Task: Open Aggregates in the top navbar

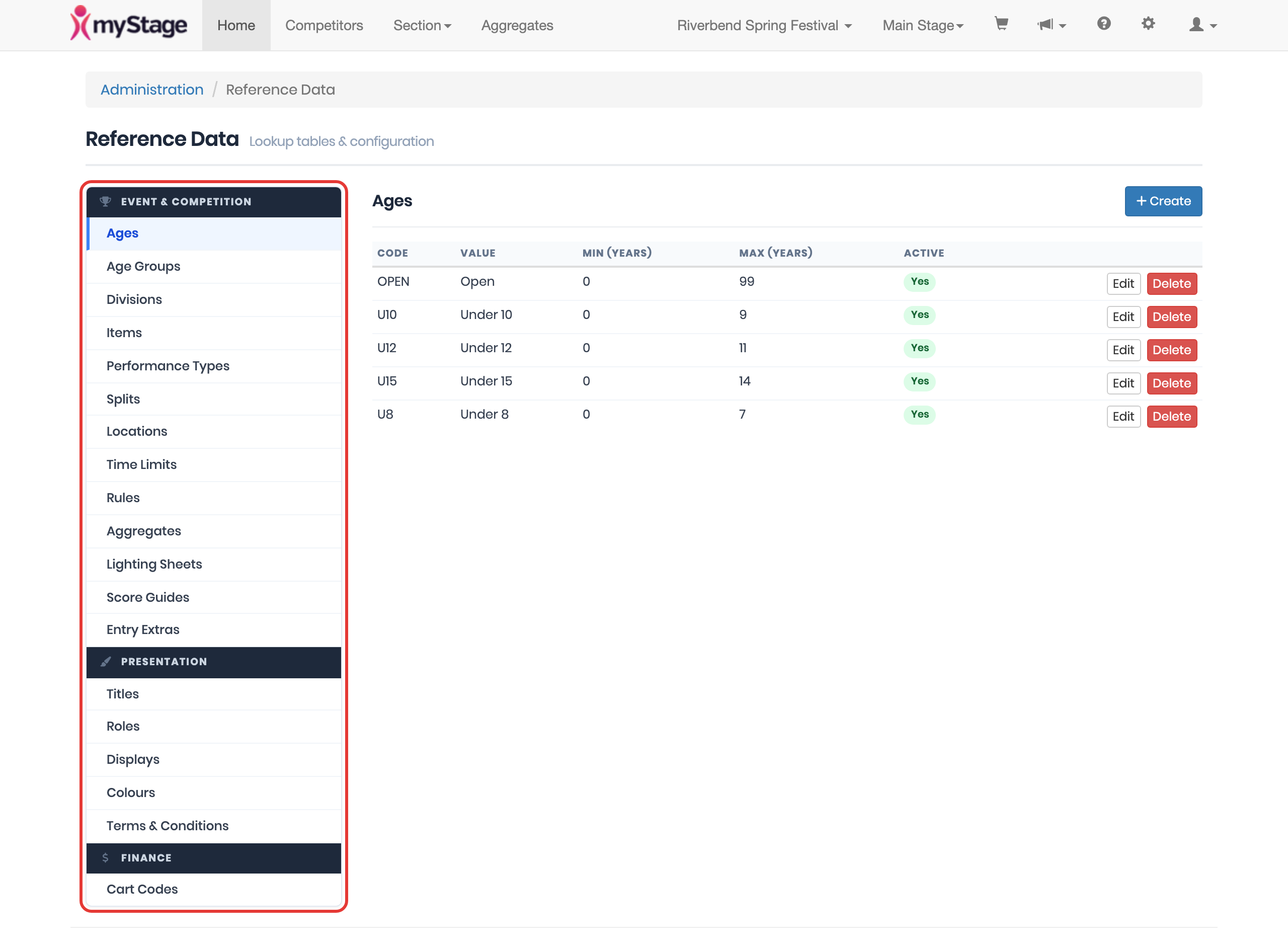Action: point(517,25)
